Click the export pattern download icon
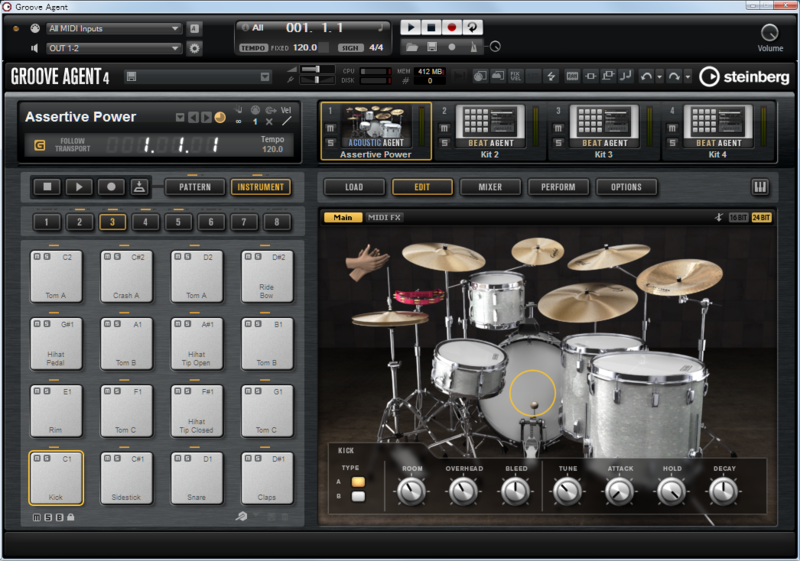 (139, 187)
